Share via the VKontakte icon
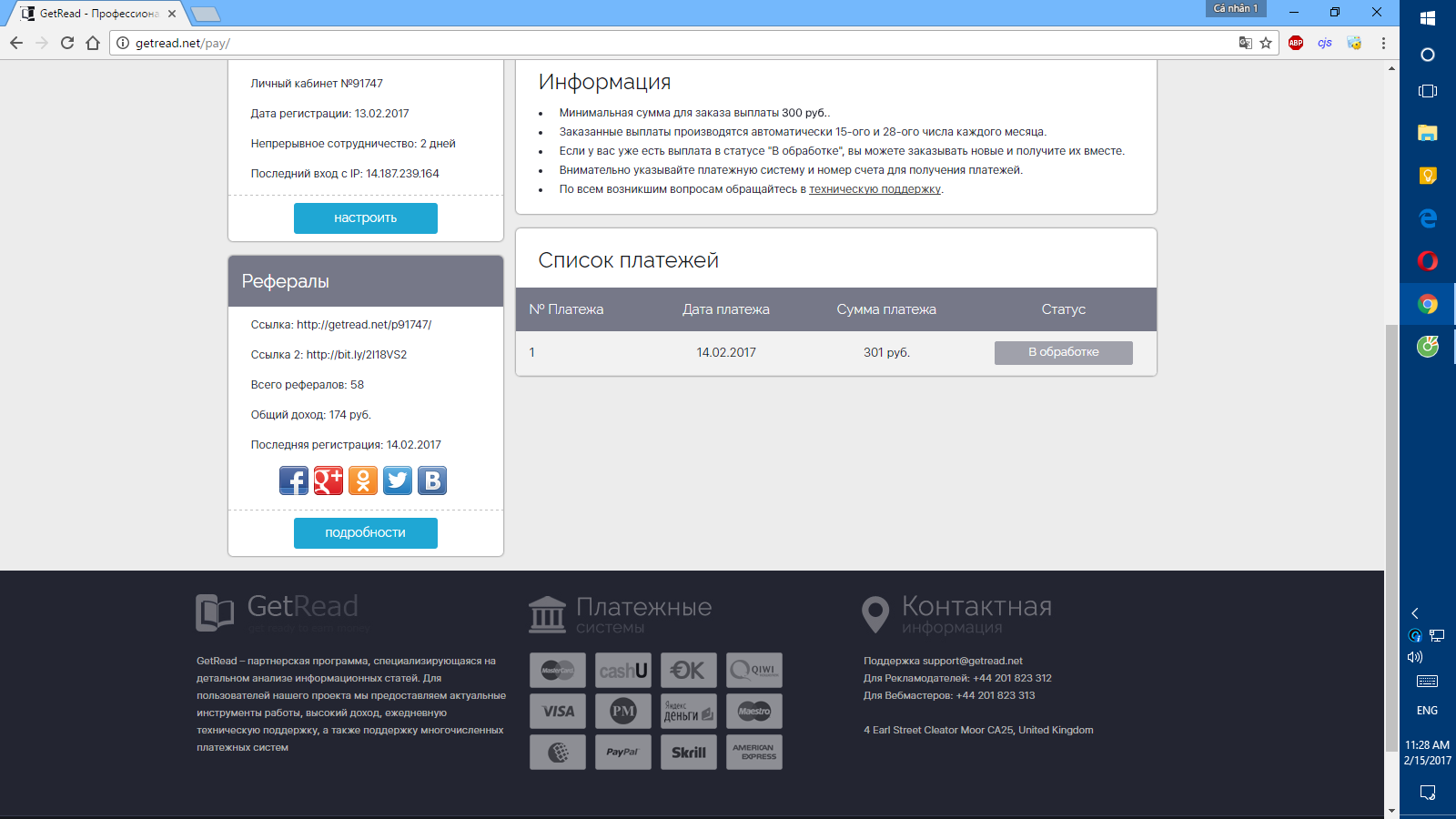 coord(432,480)
